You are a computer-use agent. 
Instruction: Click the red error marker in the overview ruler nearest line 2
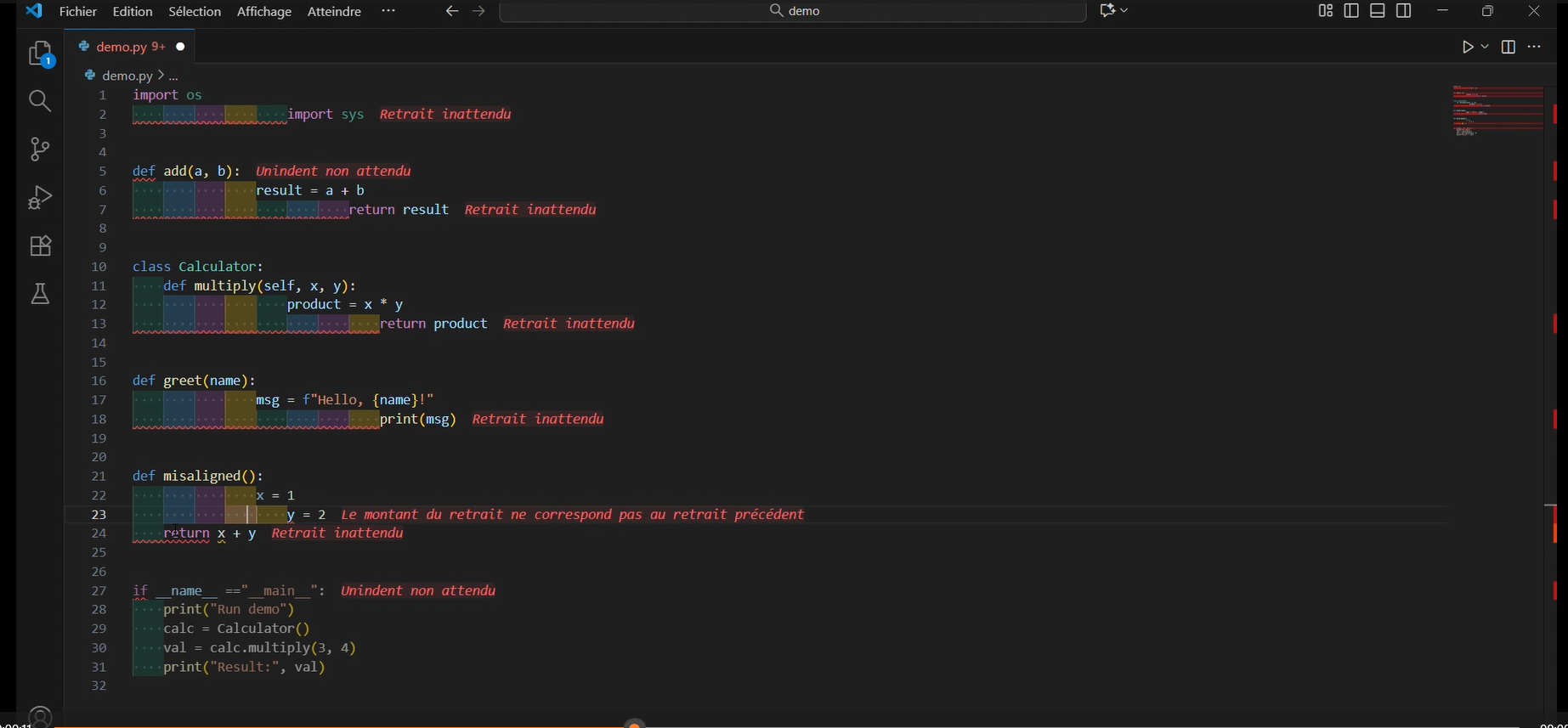click(x=1555, y=115)
